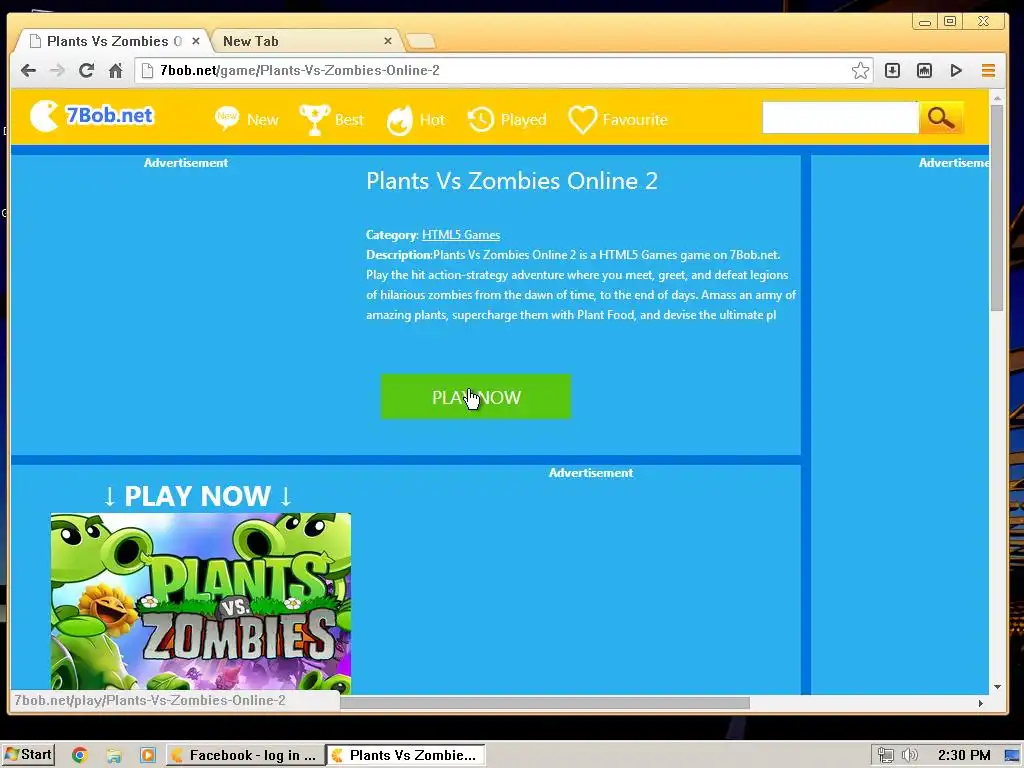
Task: Close the New Tab tab
Action: pyautogui.click(x=387, y=41)
